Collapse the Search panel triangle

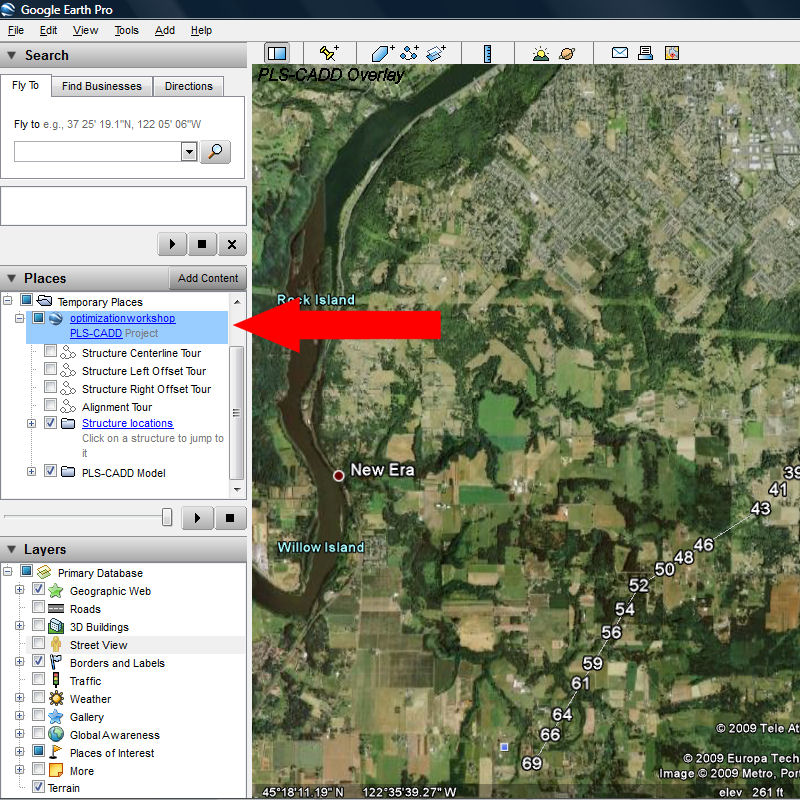pos(11,55)
